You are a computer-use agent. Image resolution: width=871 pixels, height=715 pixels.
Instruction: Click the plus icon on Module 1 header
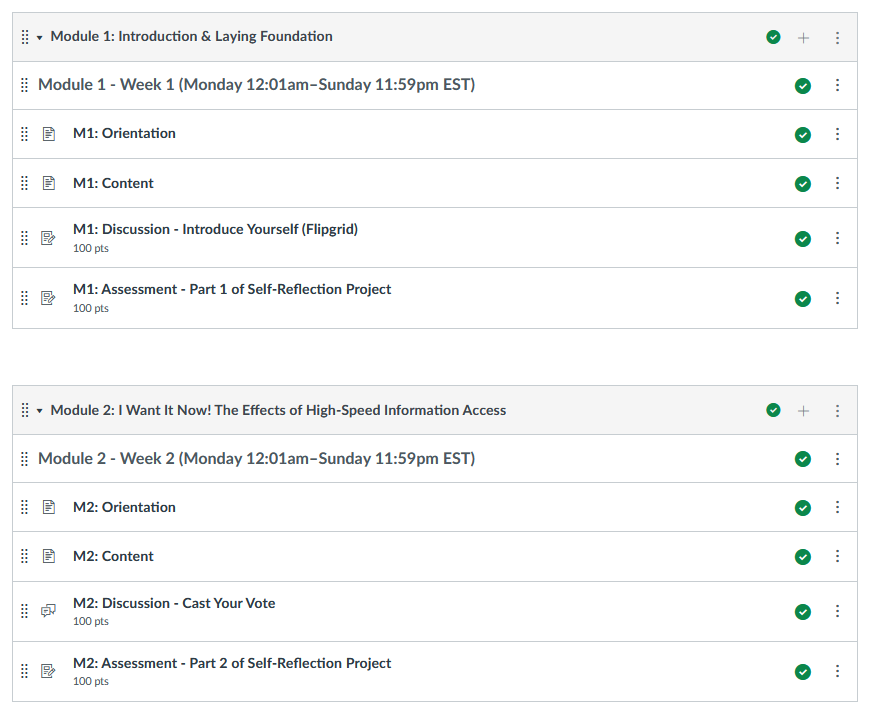[x=803, y=36]
